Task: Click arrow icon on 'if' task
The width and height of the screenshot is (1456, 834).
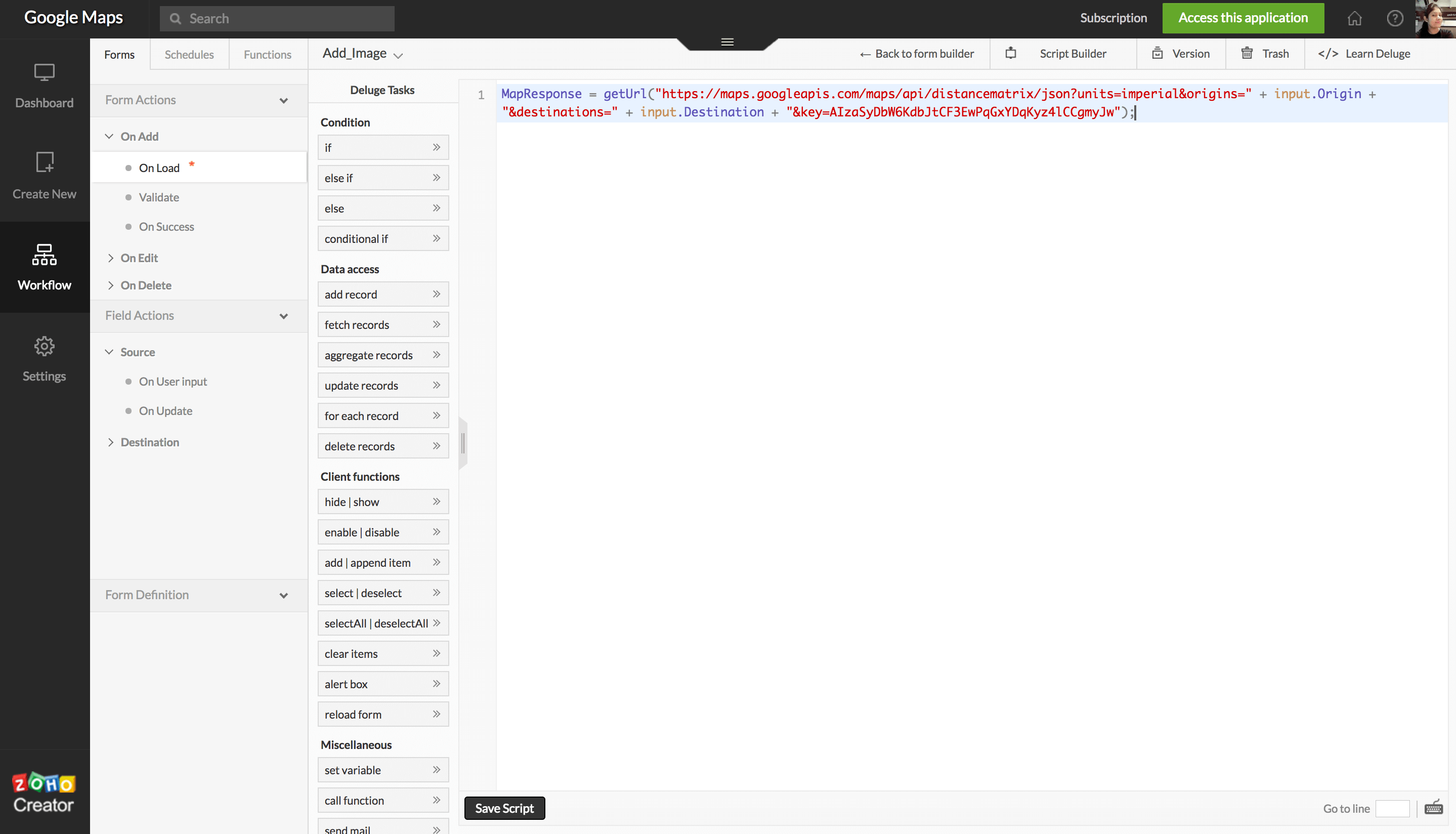Action: click(x=436, y=147)
